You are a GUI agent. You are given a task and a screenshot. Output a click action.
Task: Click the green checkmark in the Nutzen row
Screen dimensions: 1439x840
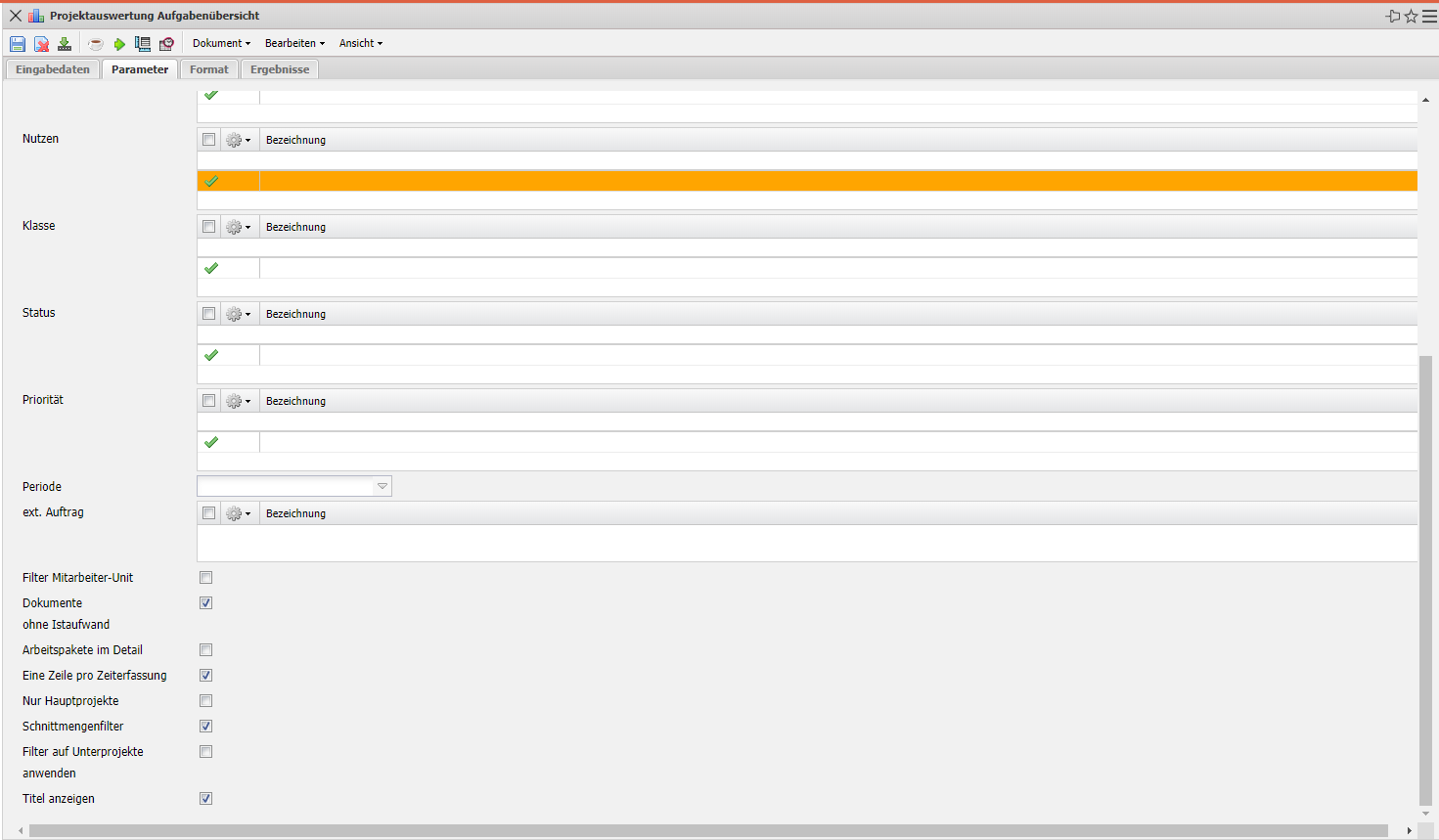pyautogui.click(x=211, y=181)
